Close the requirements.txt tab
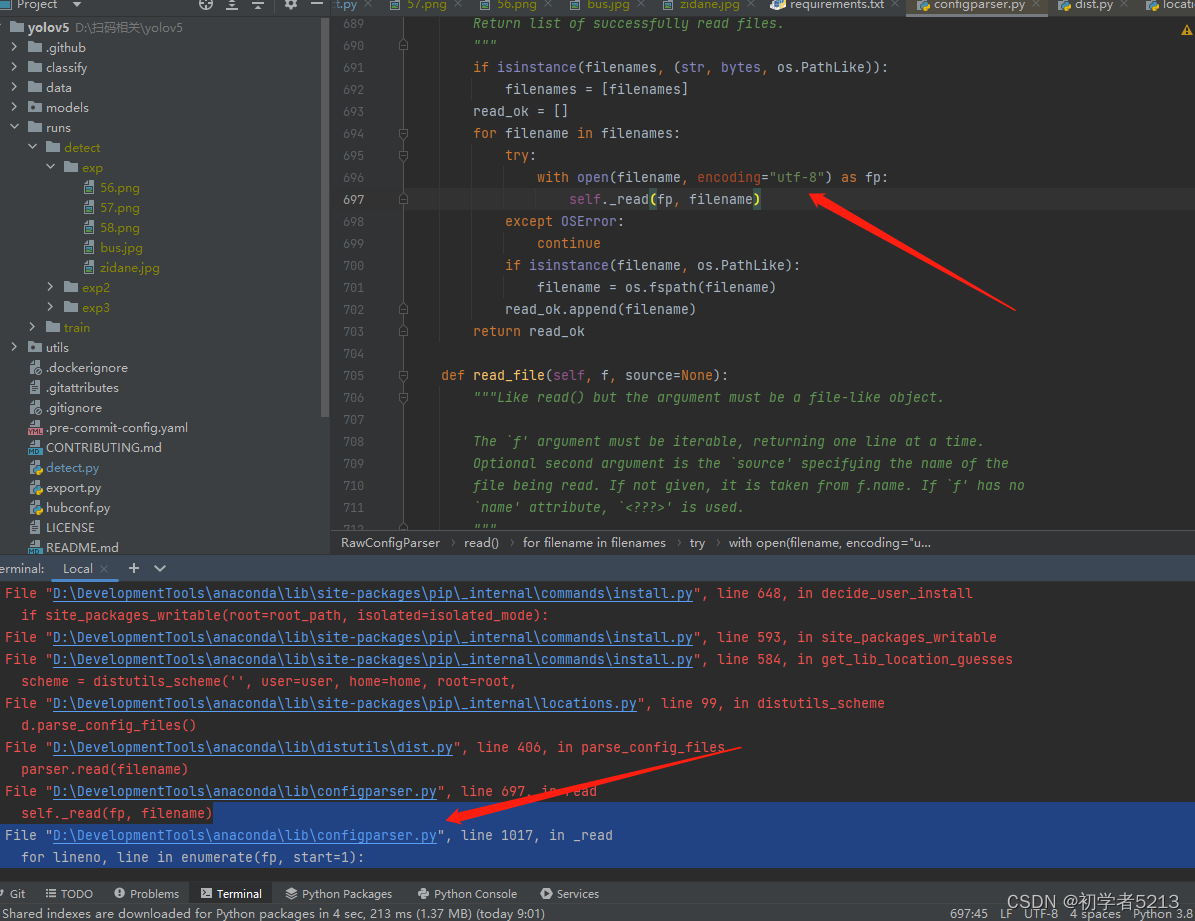This screenshot has height=921, width=1195. 895,5
